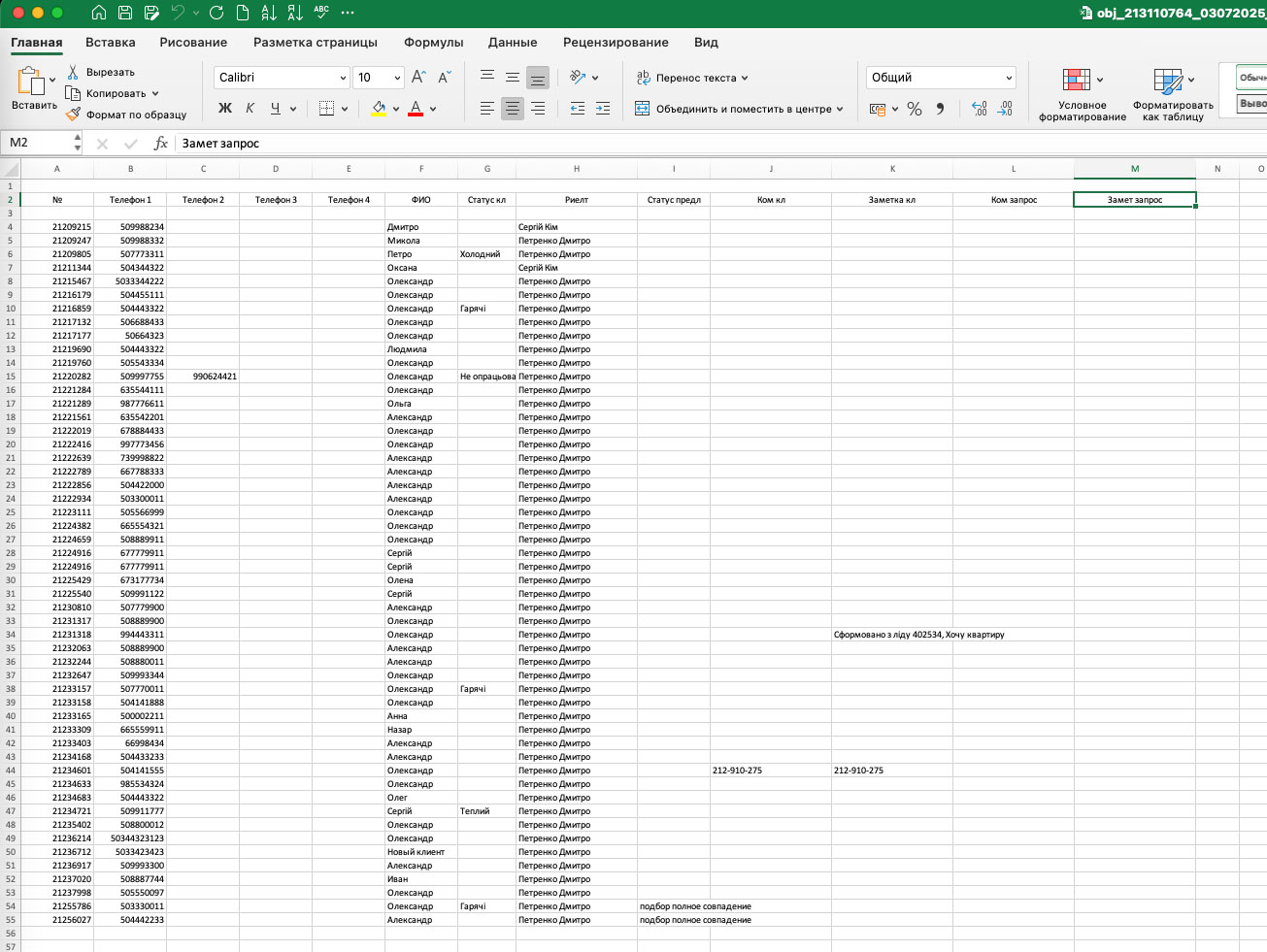Click the M2 name box field

pos(39,143)
